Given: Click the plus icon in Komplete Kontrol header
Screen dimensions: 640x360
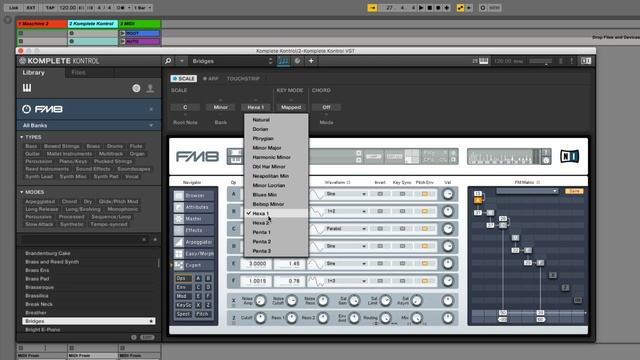Looking at the screenshot, I should click(x=311, y=61).
